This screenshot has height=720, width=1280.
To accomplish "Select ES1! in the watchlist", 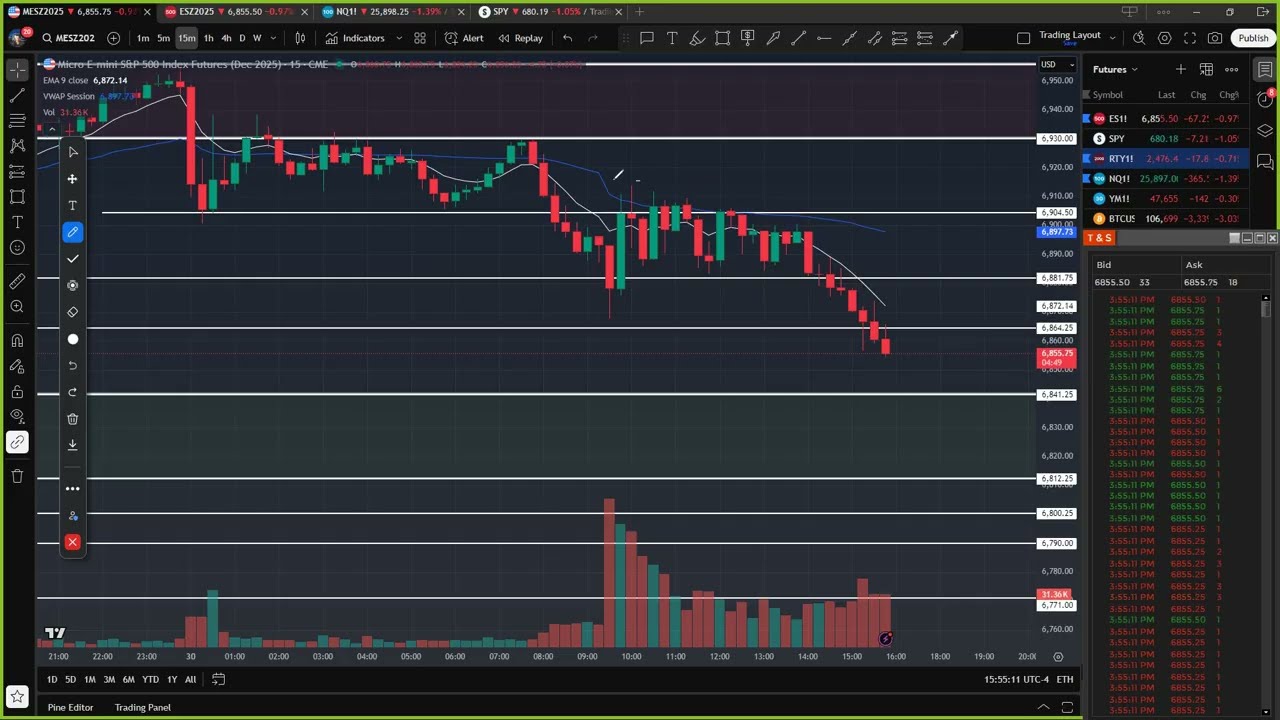I will (1166, 118).
